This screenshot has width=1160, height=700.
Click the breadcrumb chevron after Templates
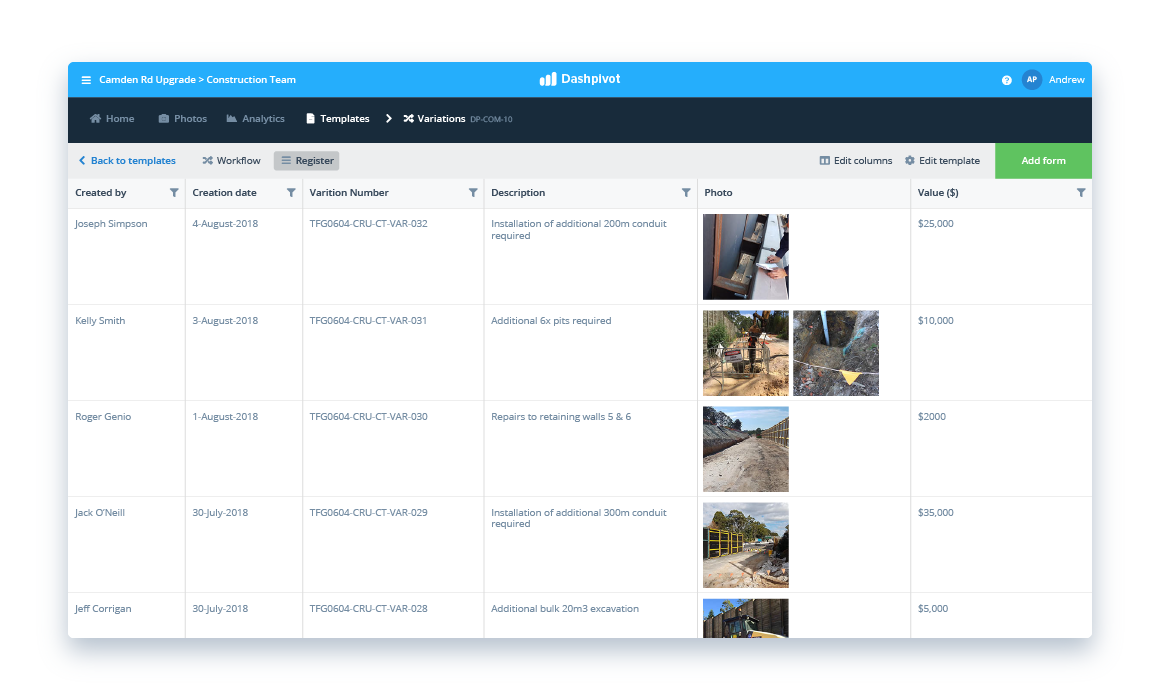[388, 118]
